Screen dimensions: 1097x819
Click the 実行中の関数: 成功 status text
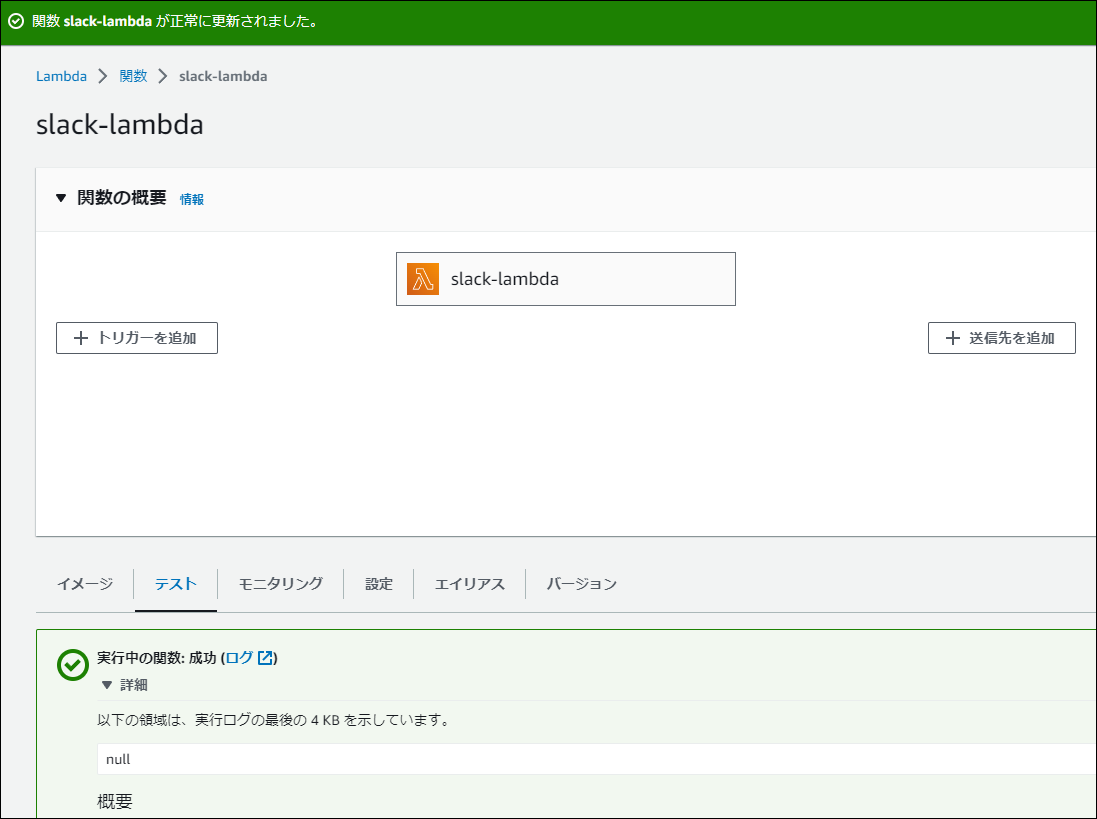[157, 657]
